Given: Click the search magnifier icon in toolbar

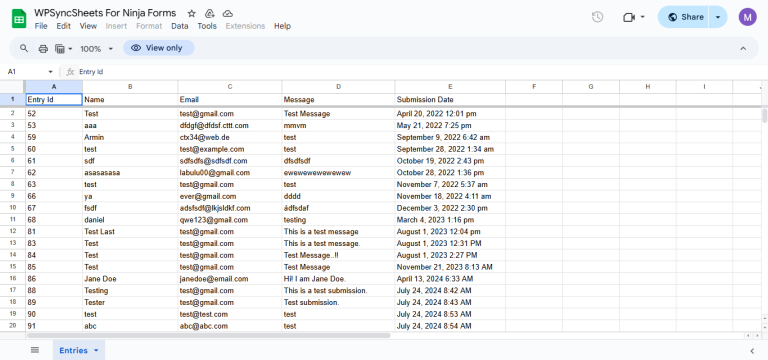Looking at the screenshot, I should click(x=24, y=48).
